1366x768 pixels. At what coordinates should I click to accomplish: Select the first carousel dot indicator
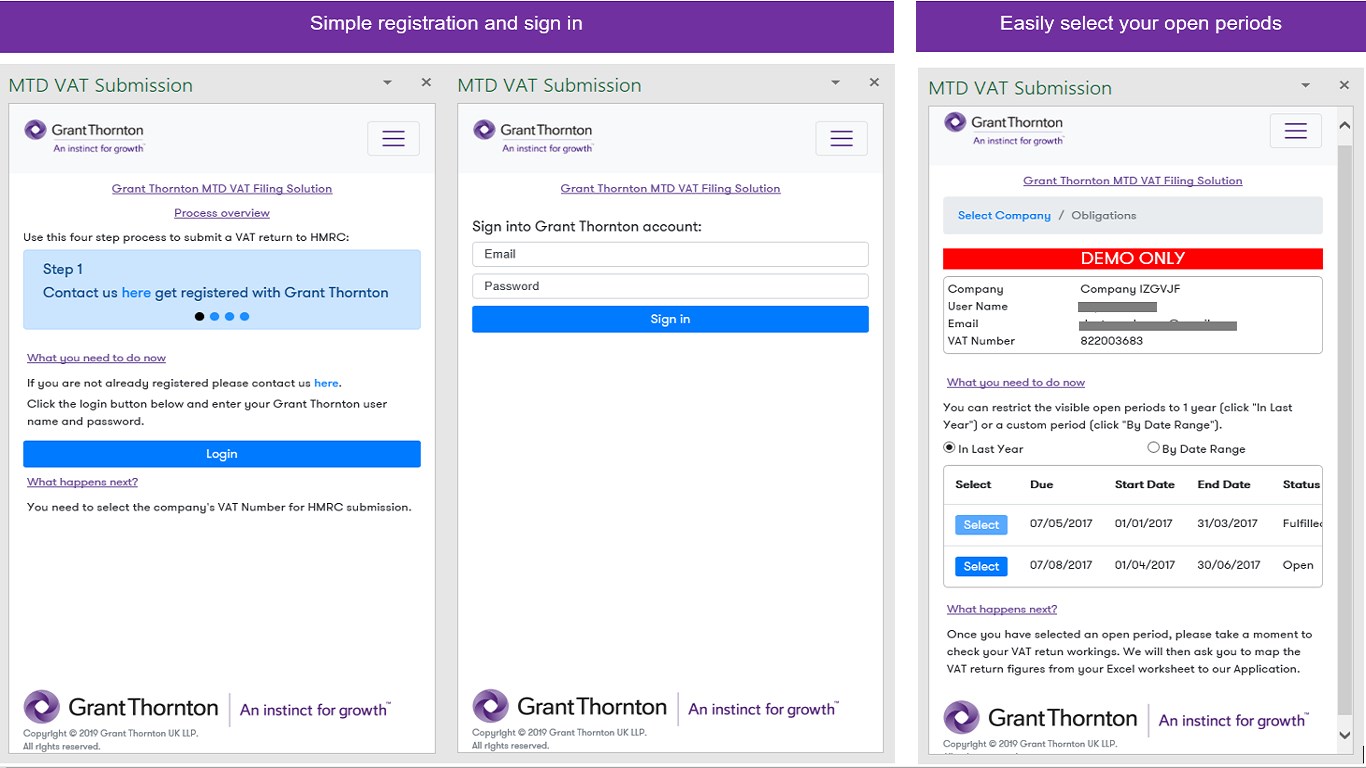pos(199,316)
